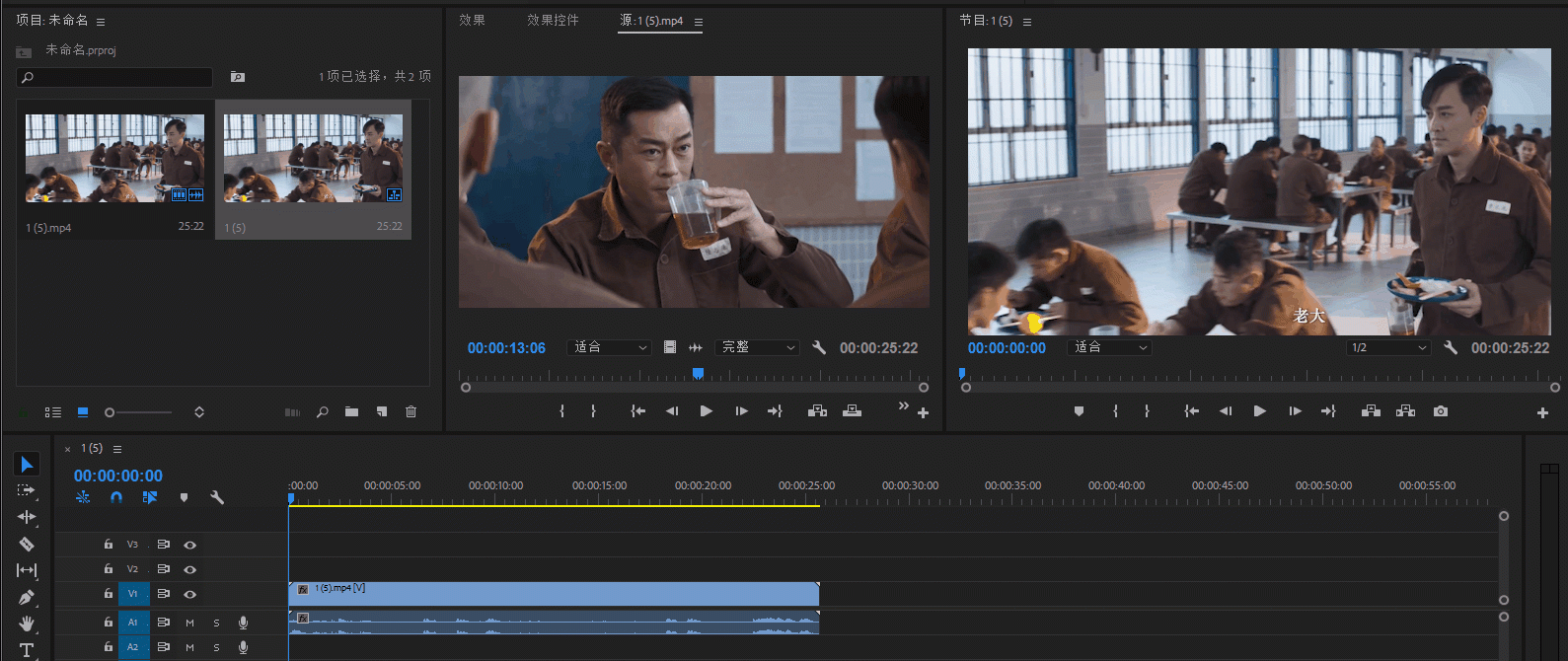Toggle timeline Snap magnet
Viewport: 1568px width, 661px height.
(116, 497)
